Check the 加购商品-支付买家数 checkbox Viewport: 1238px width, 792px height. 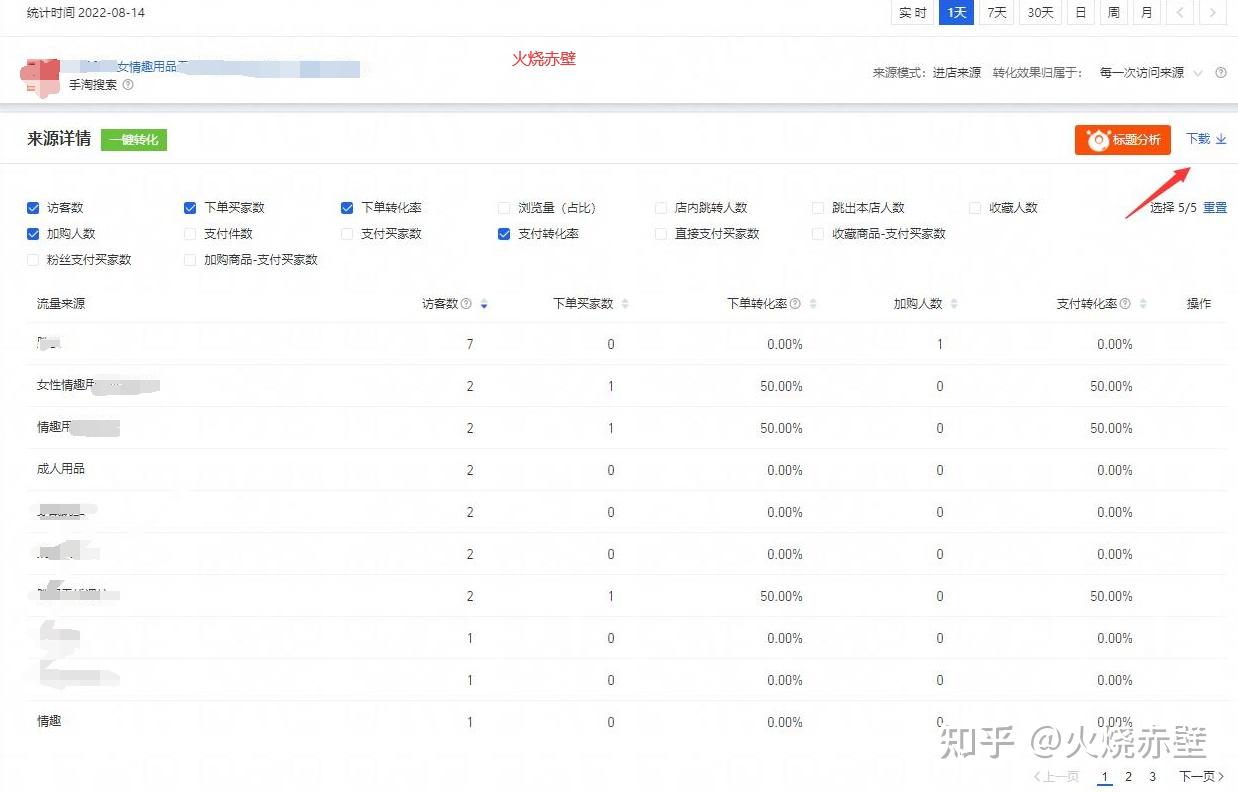point(190,260)
